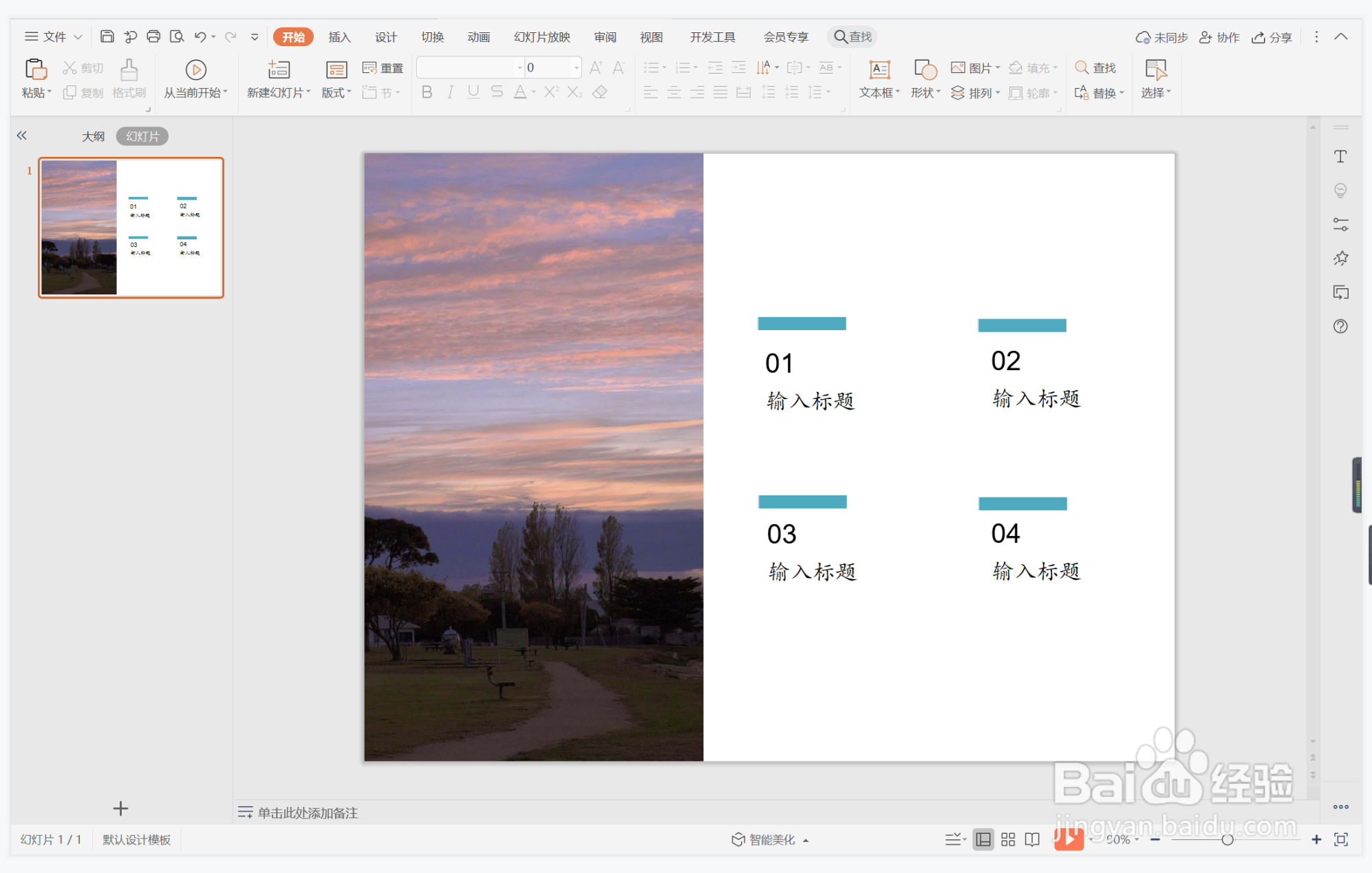Click the help question mark in sidebar

[x=1340, y=326]
